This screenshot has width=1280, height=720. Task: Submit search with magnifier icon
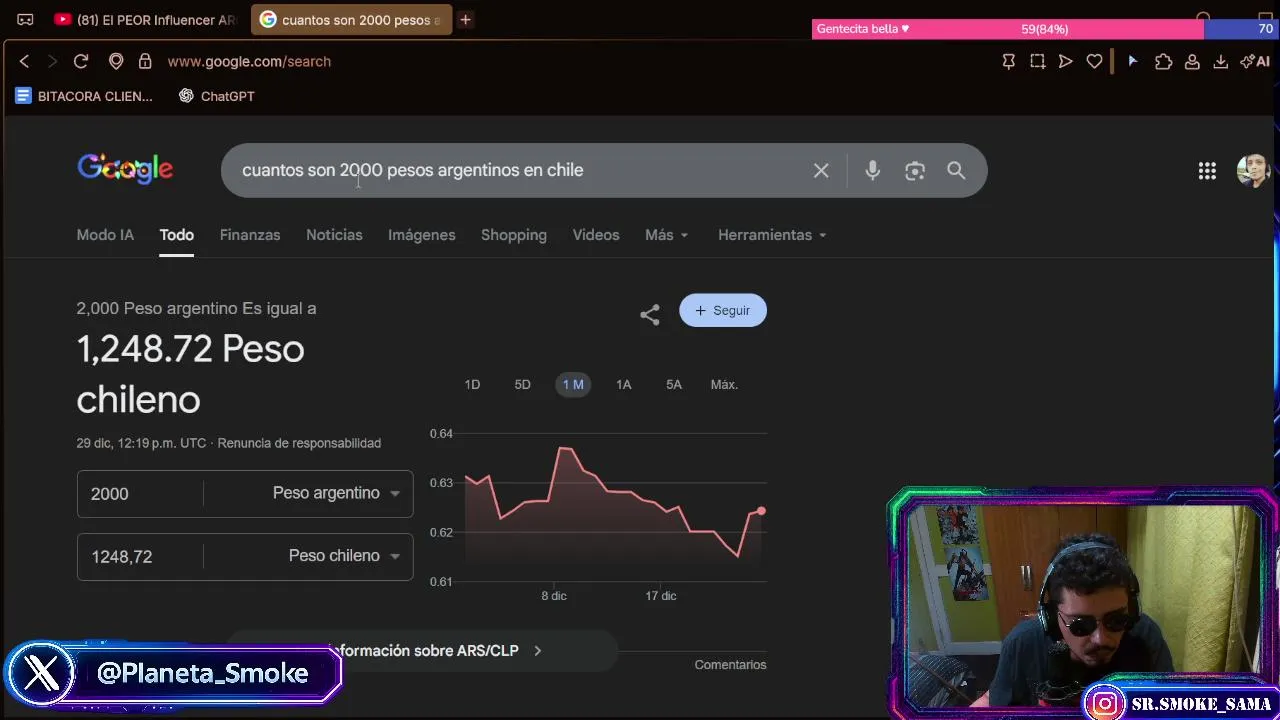956,171
